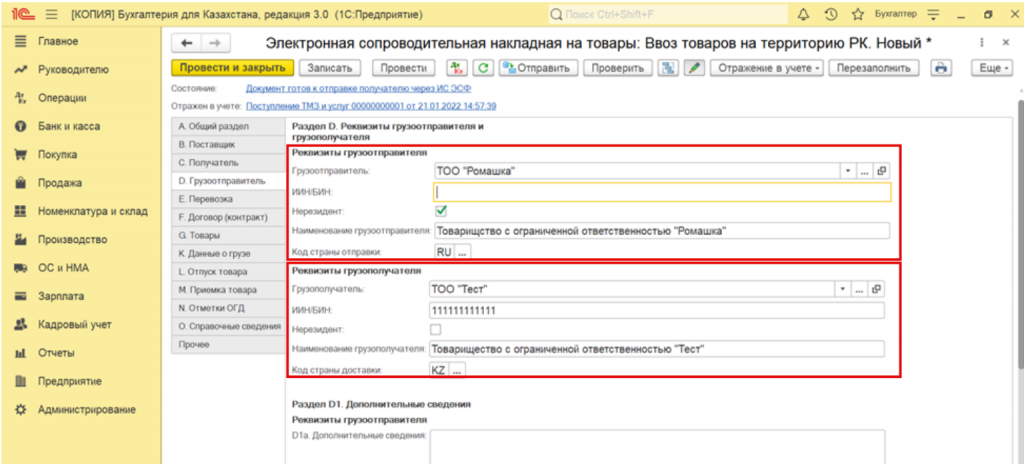Open Поступление ТМЗ и услуг document link
This screenshot has width=1024, height=464.
371,106
